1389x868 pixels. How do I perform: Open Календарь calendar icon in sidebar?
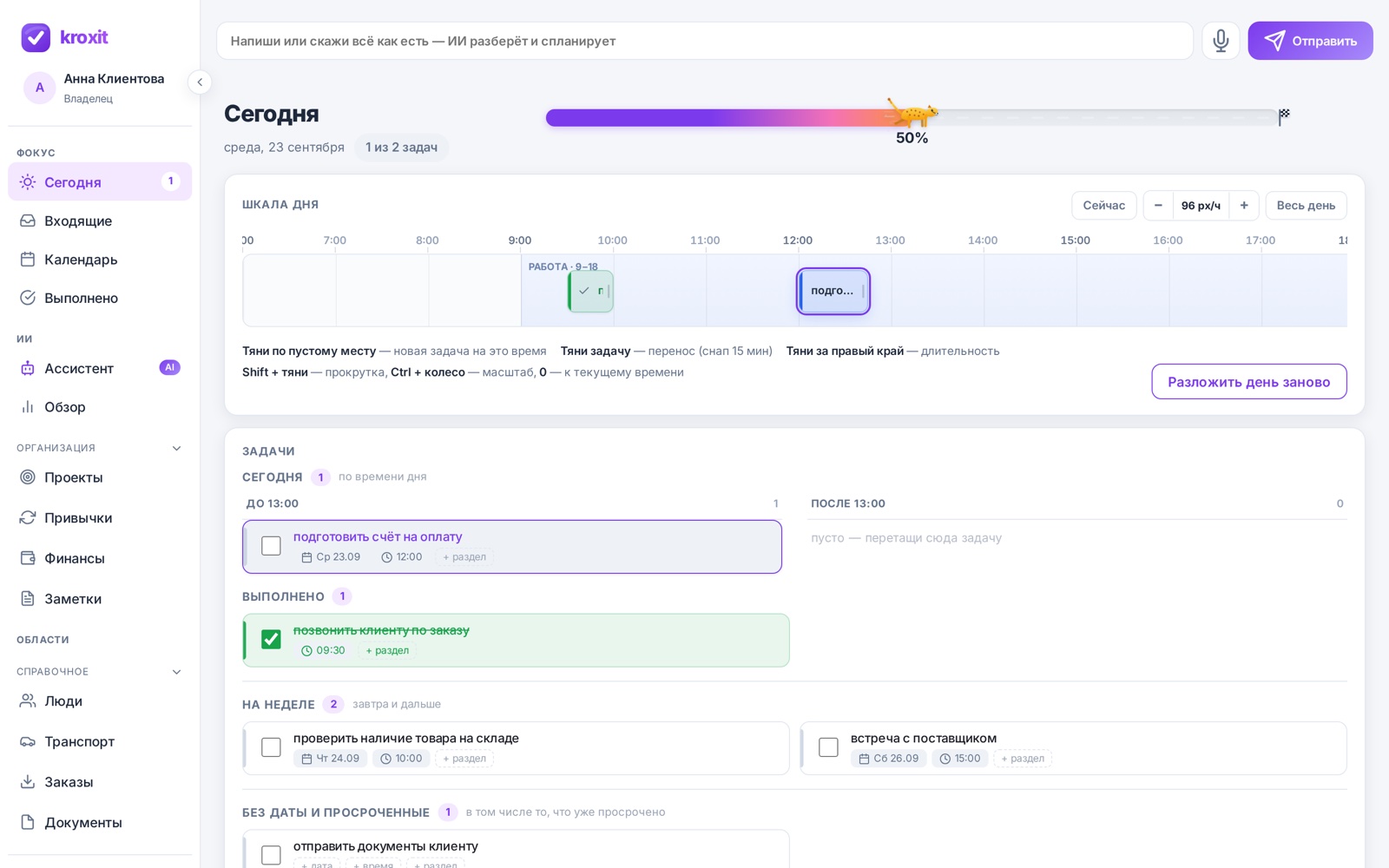coord(28,259)
